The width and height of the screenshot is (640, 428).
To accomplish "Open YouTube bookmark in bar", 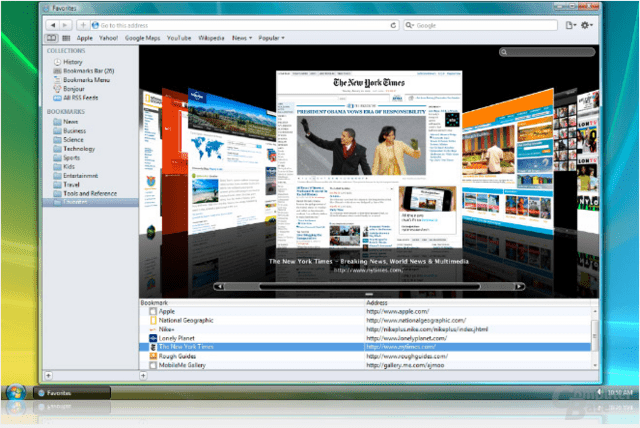I will coord(179,38).
